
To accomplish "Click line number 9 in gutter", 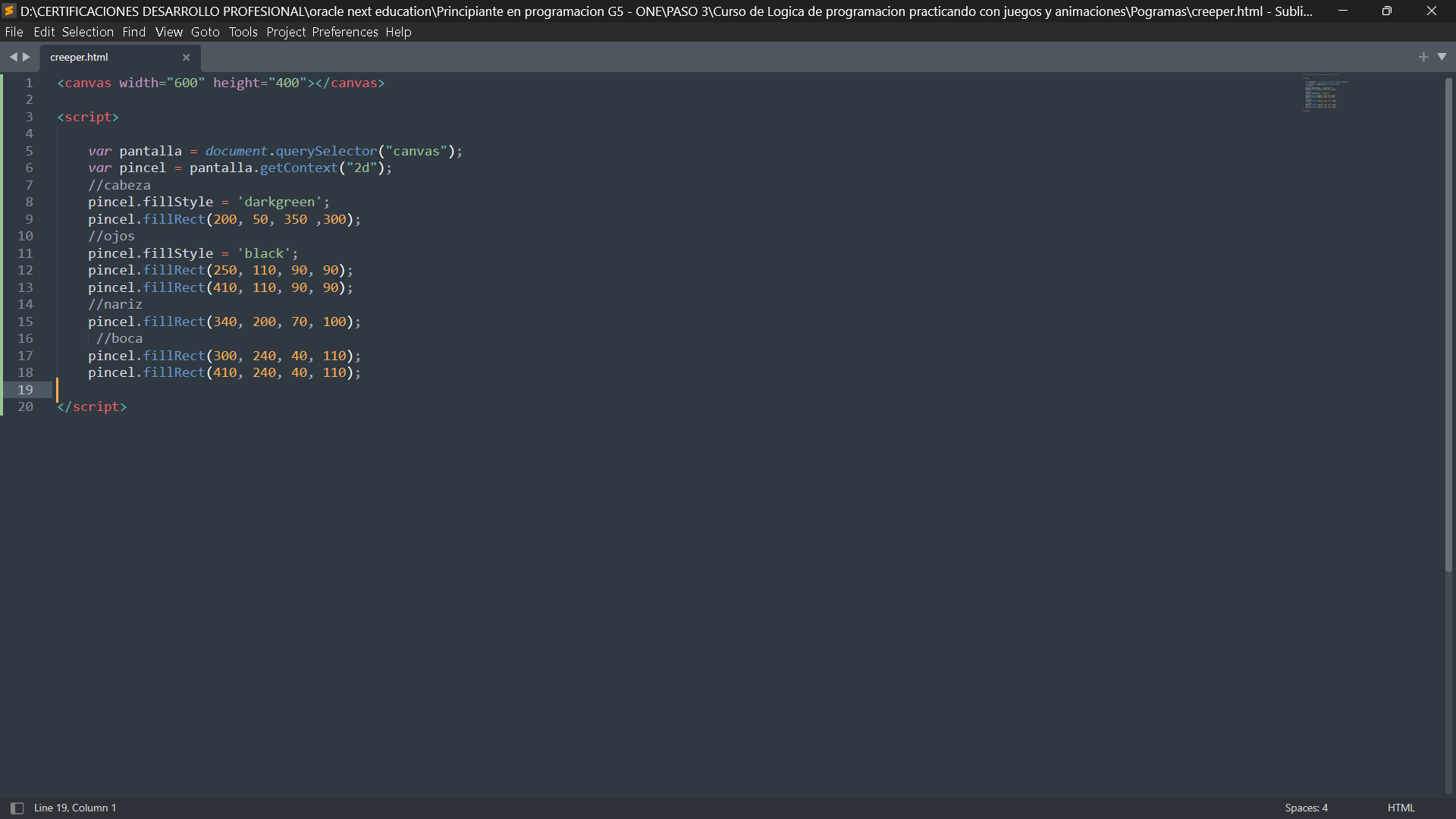I will pos(30,219).
